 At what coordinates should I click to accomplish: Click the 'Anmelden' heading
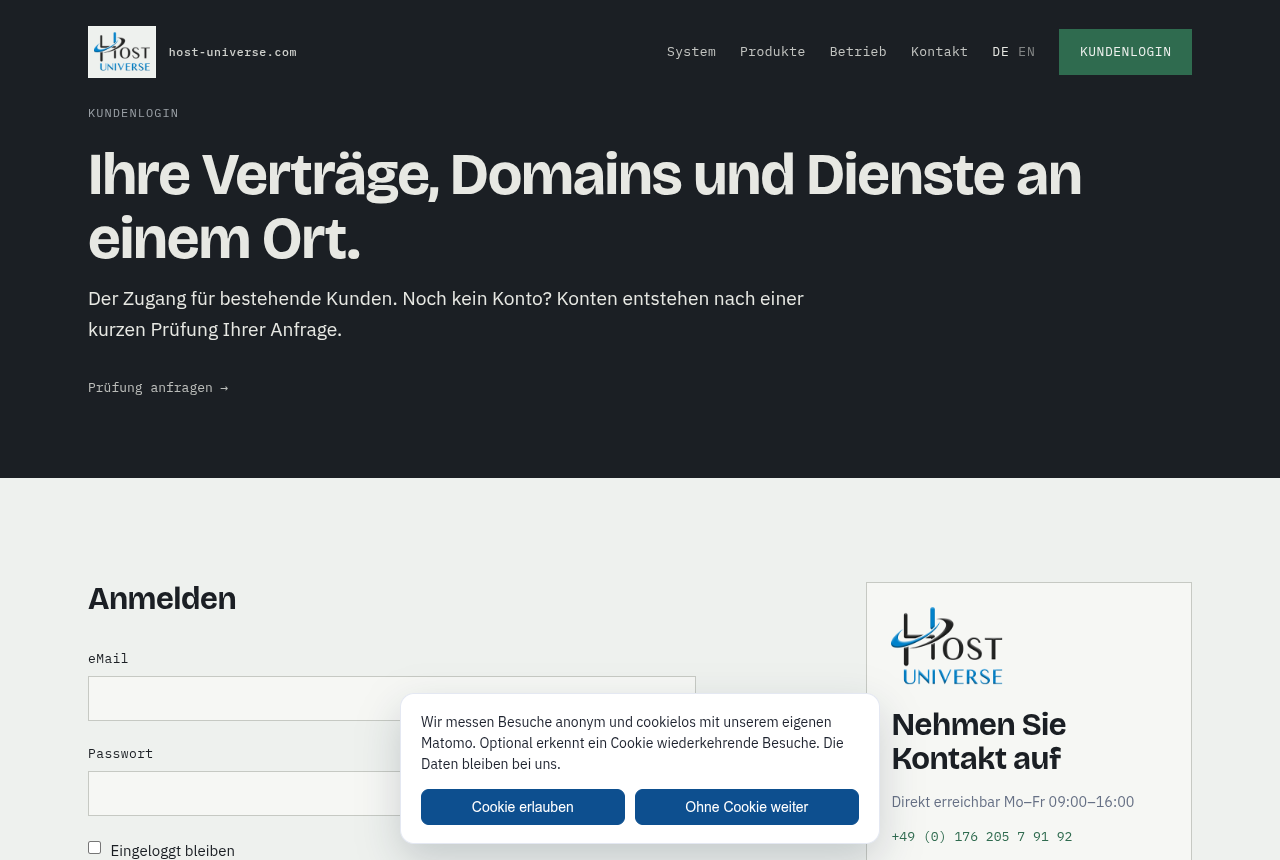pos(162,598)
